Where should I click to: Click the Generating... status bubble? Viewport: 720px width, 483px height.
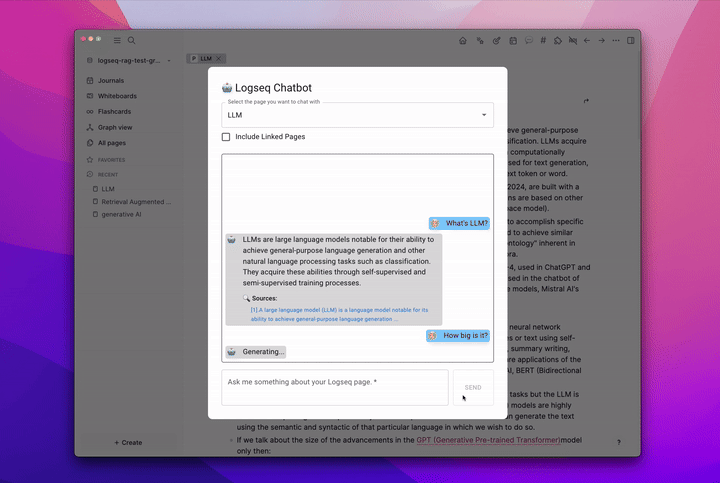click(x=256, y=352)
